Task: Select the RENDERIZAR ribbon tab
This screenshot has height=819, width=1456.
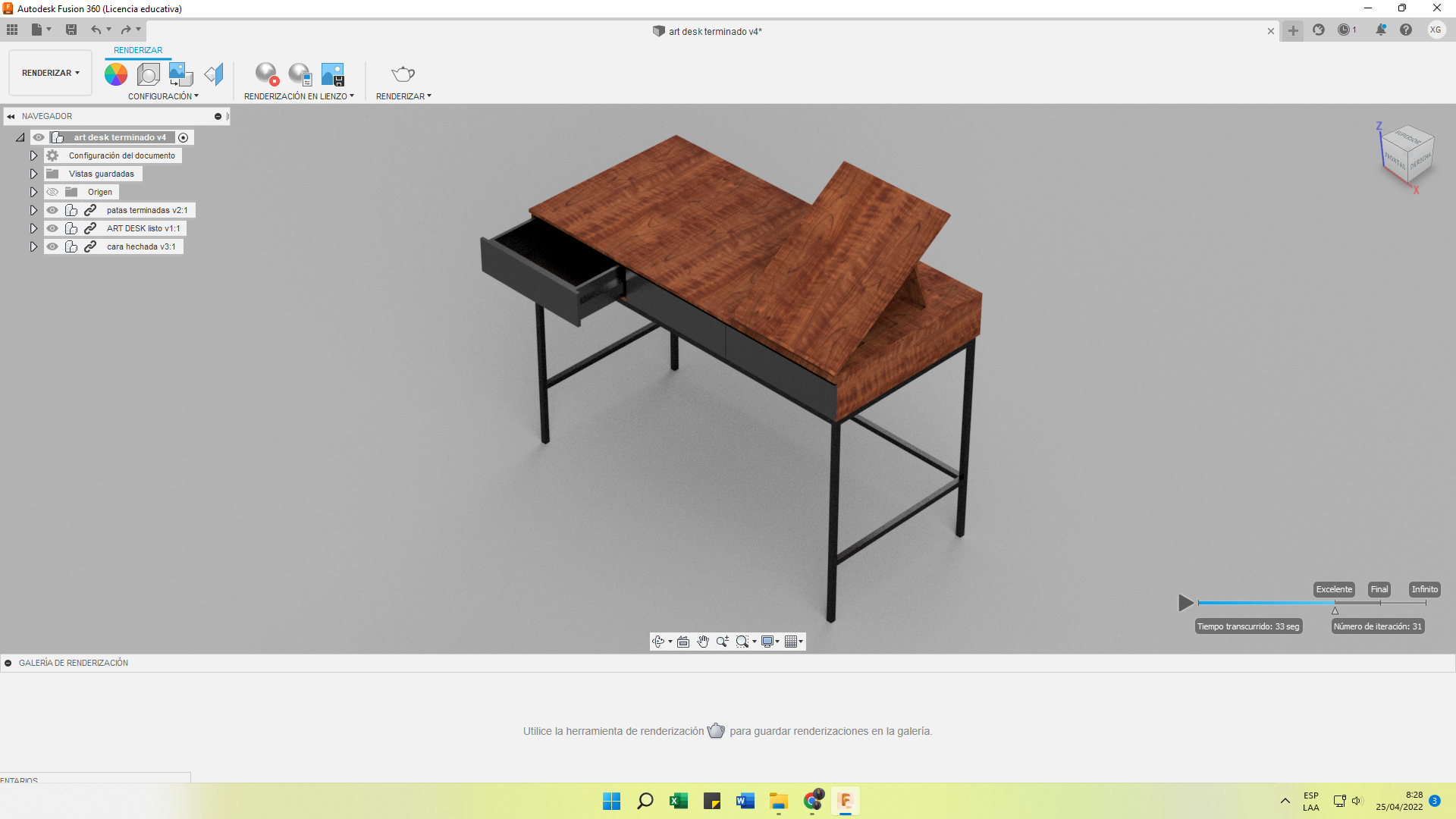Action: pyautogui.click(x=138, y=50)
